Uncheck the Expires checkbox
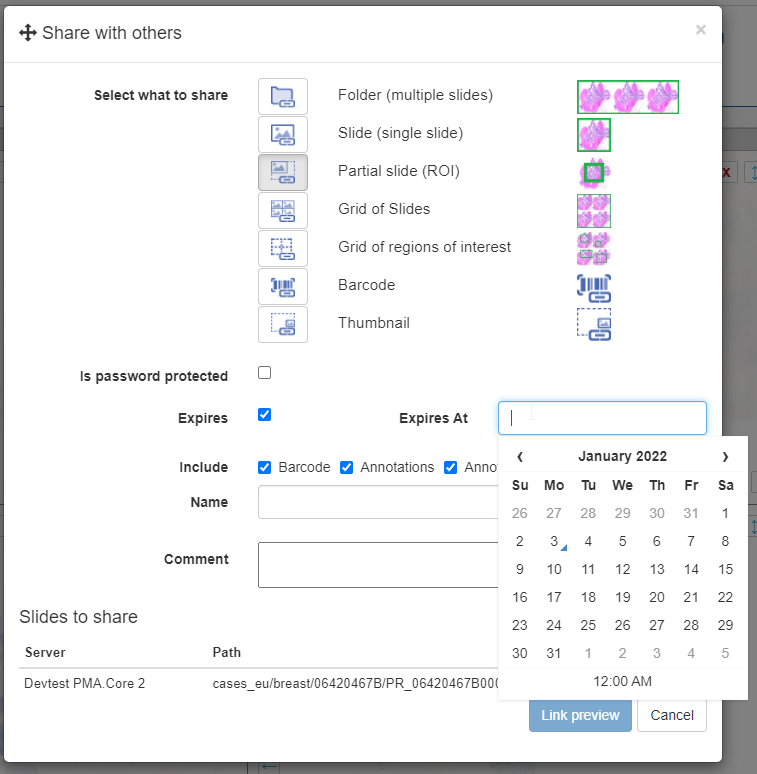The height and width of the screenshot is (774, 757). pos(265,415)
